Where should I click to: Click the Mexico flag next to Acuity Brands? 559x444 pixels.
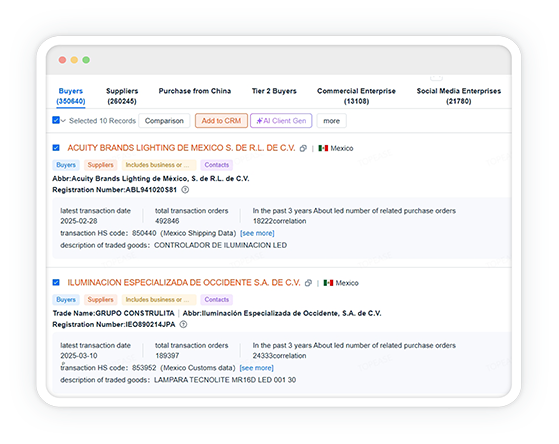323,148
